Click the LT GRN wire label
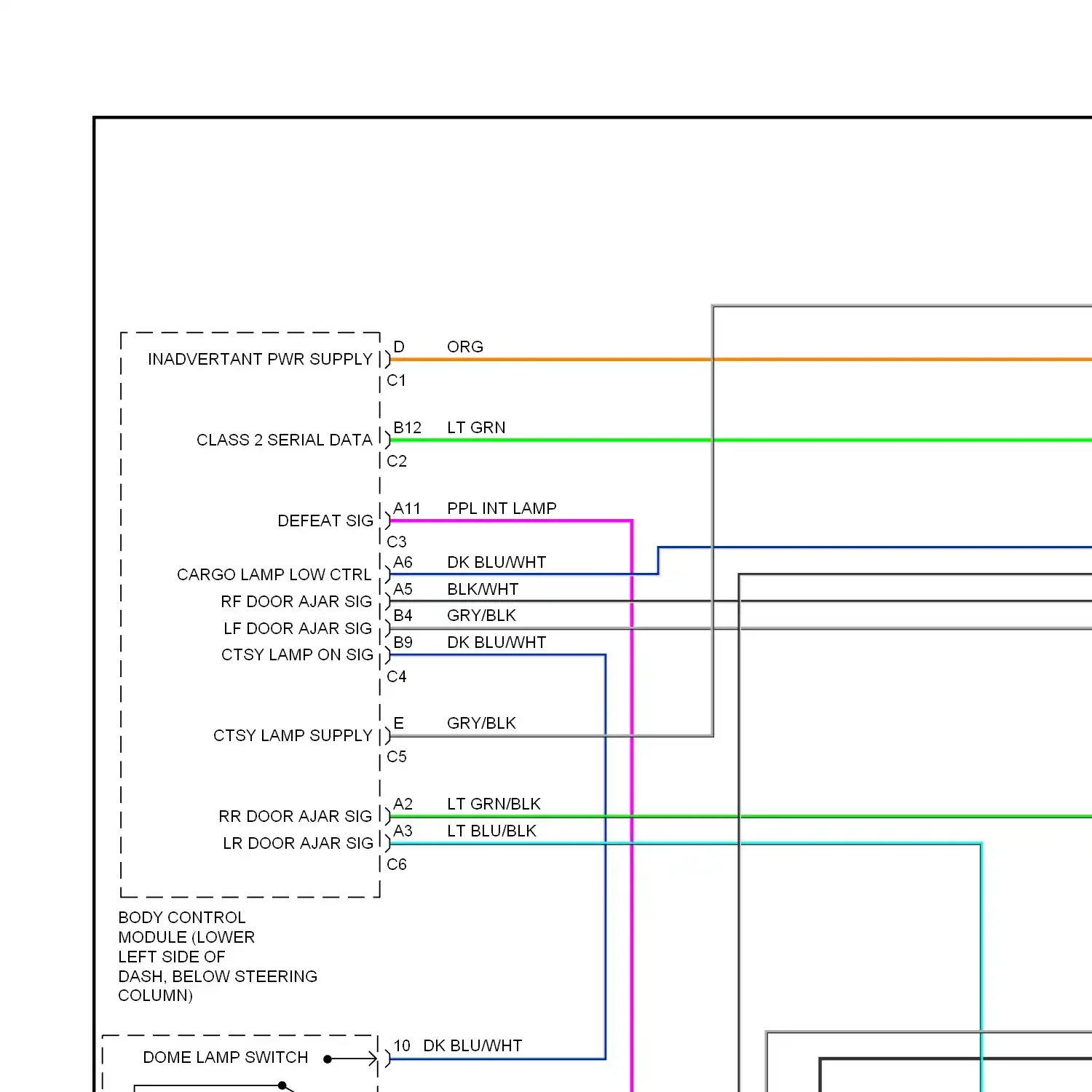 [x=476, y=428]
